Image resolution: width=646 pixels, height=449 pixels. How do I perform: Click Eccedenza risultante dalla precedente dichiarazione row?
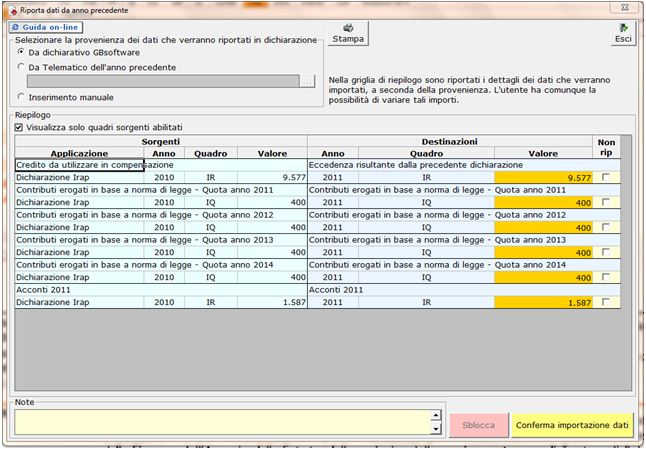(464, 165)
